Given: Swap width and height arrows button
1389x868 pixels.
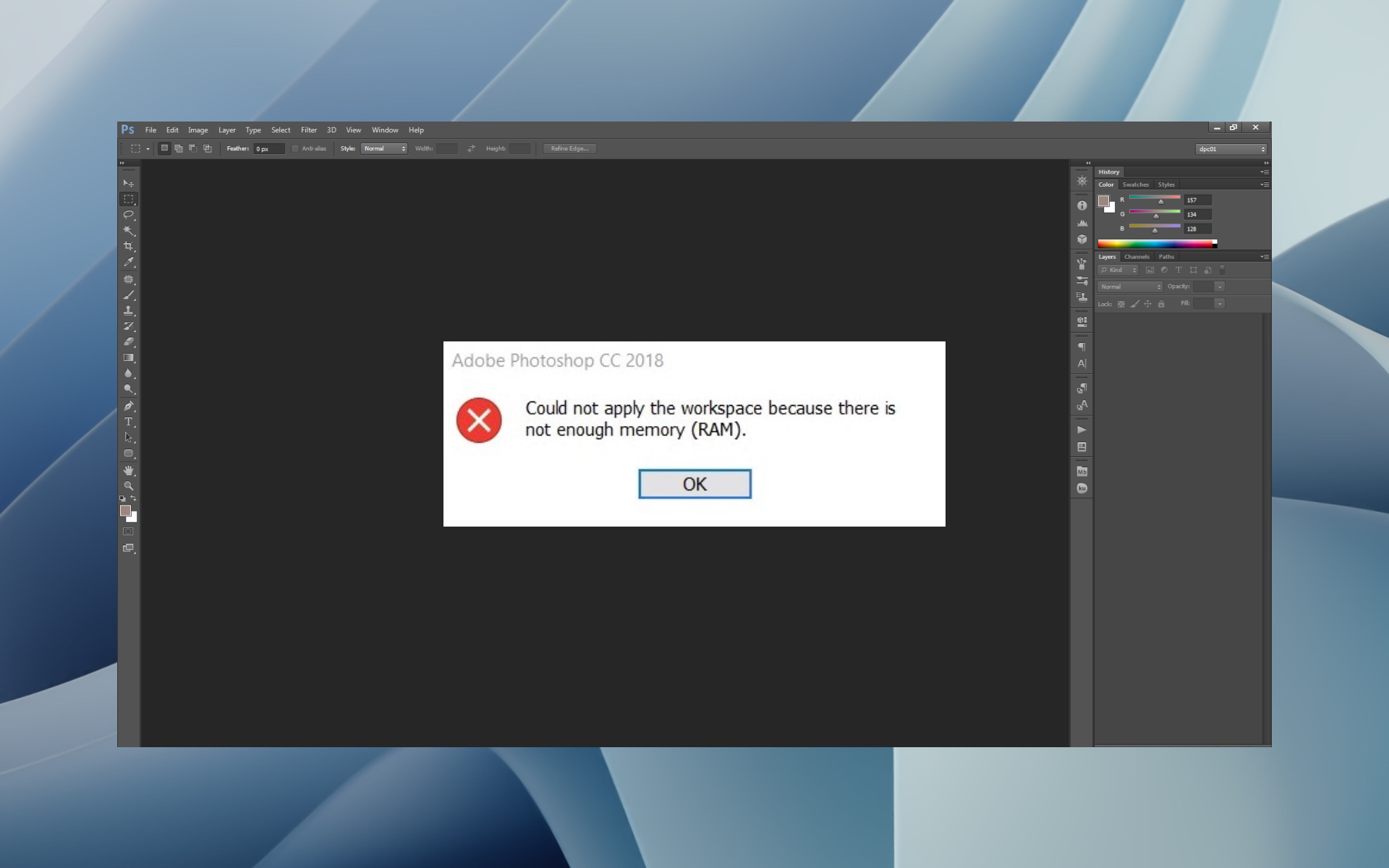Looking at the screenshot, I should click(471, 149).
